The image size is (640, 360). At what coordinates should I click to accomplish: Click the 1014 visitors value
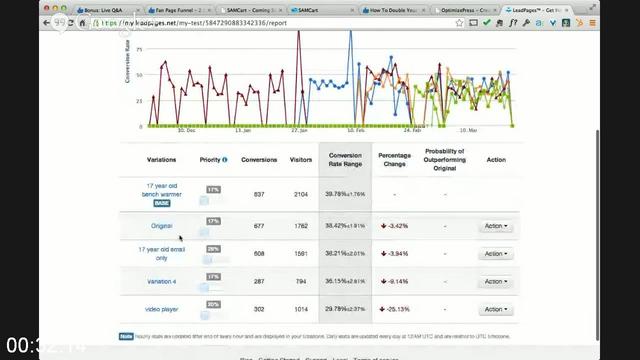301,309
